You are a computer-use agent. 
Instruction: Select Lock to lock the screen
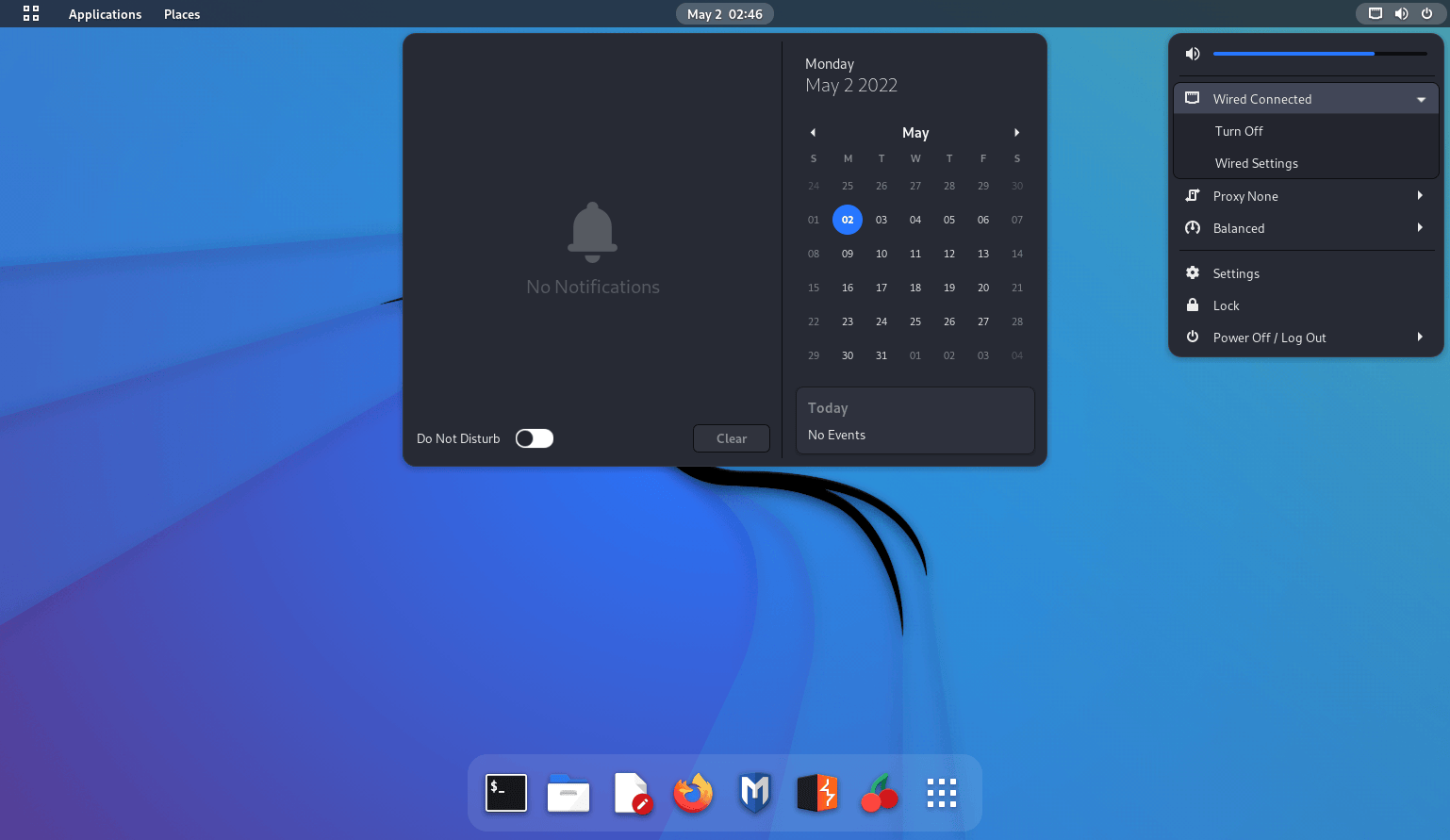pyautogui.click(x=1226, y=305)
